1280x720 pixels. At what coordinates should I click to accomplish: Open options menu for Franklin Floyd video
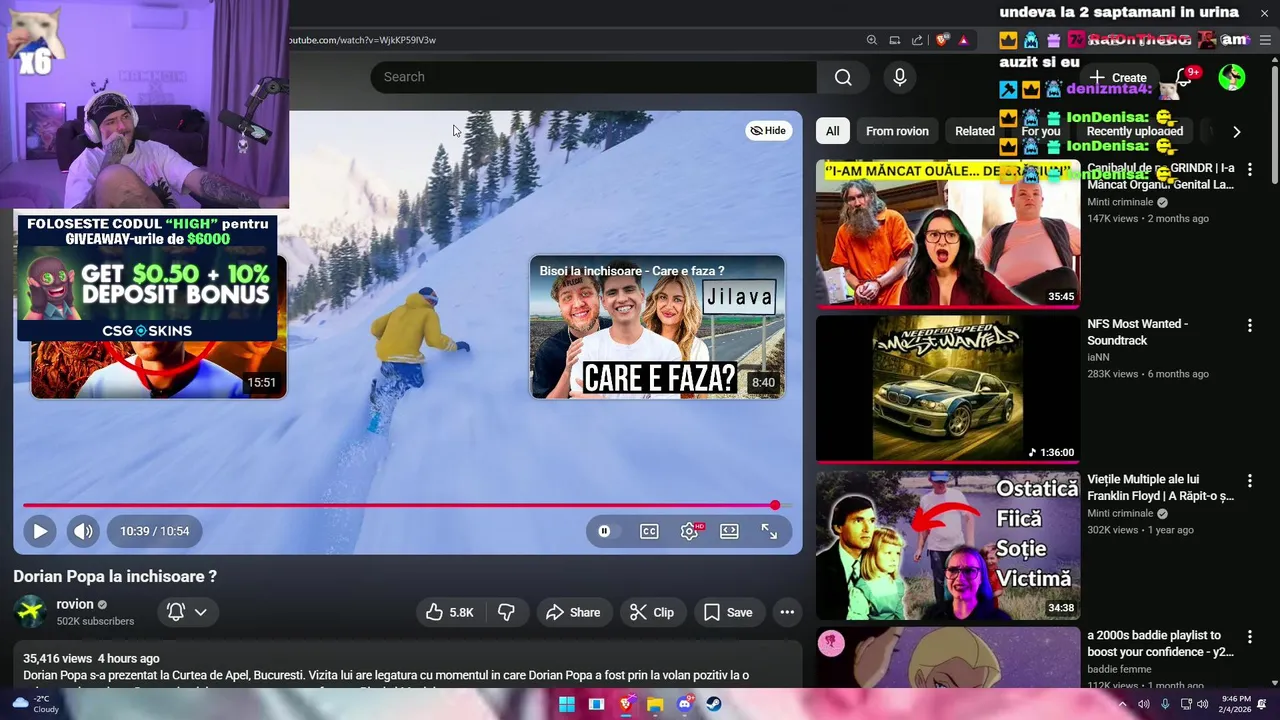(1249, 481)
